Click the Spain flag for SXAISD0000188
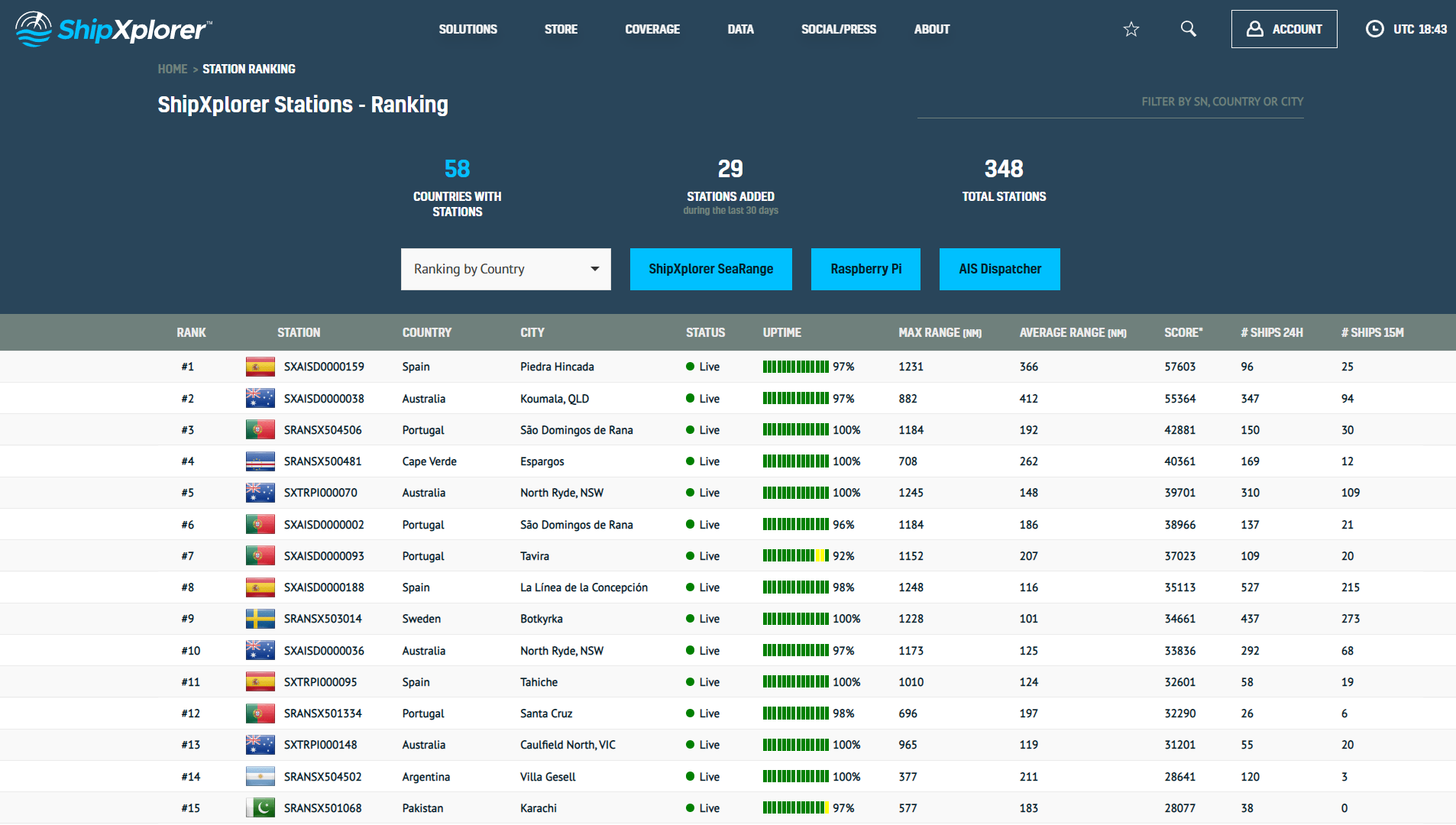 point(260,587)
